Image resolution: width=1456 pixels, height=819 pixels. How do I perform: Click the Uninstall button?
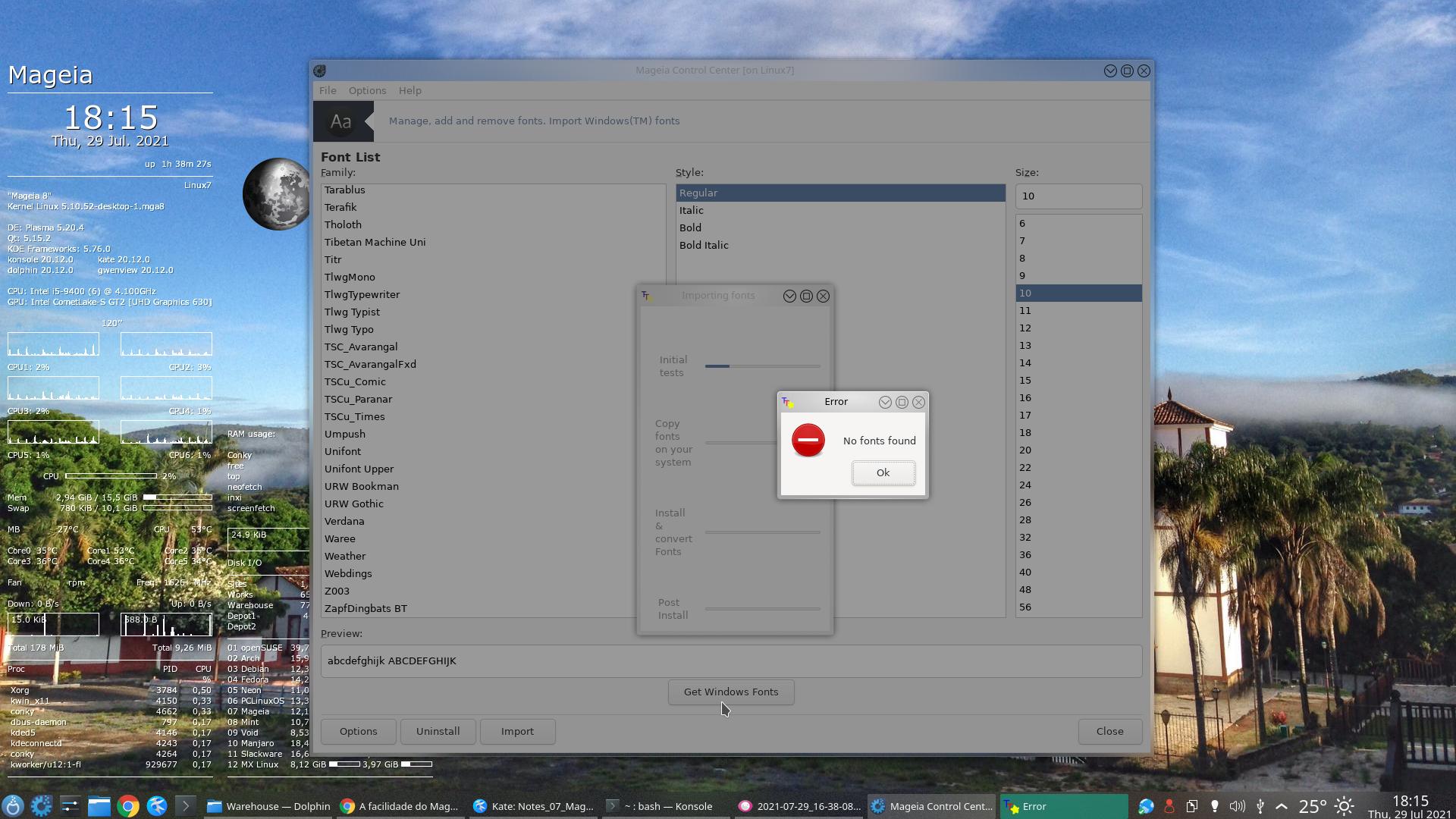(438, 731)
